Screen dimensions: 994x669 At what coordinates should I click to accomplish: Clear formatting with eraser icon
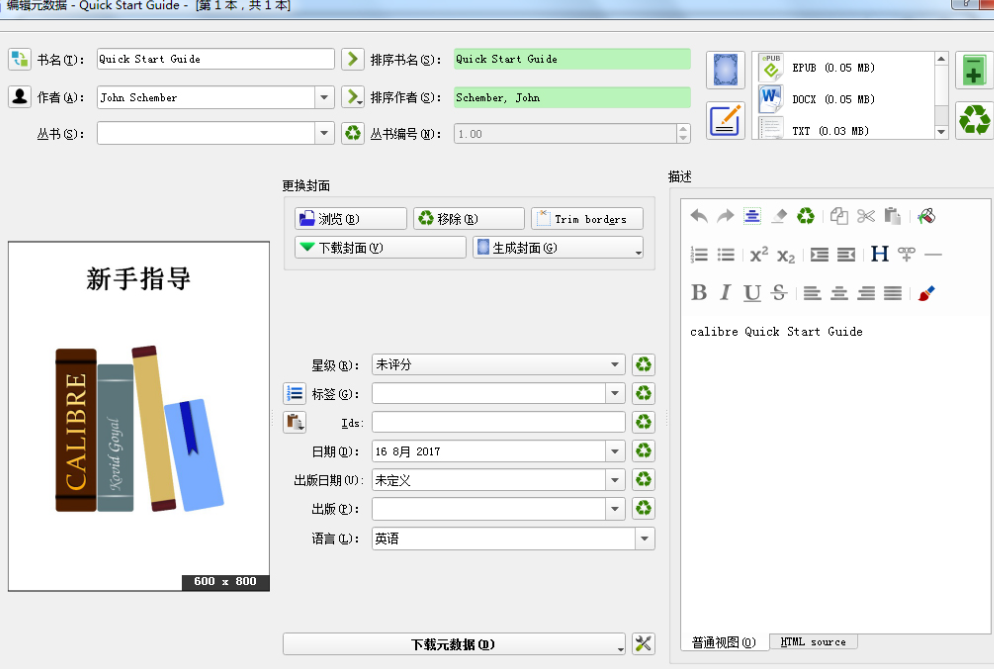(778, 216)
